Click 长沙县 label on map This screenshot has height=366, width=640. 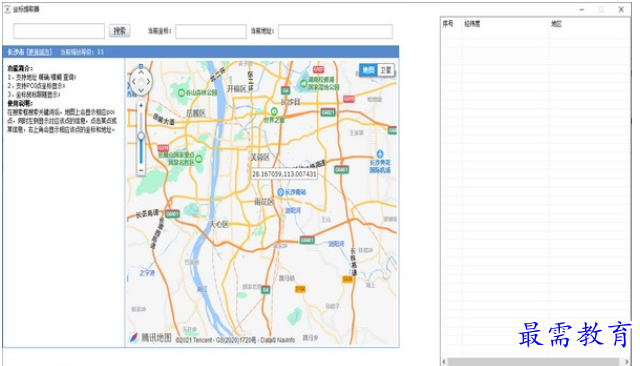(x=291, y=102)
